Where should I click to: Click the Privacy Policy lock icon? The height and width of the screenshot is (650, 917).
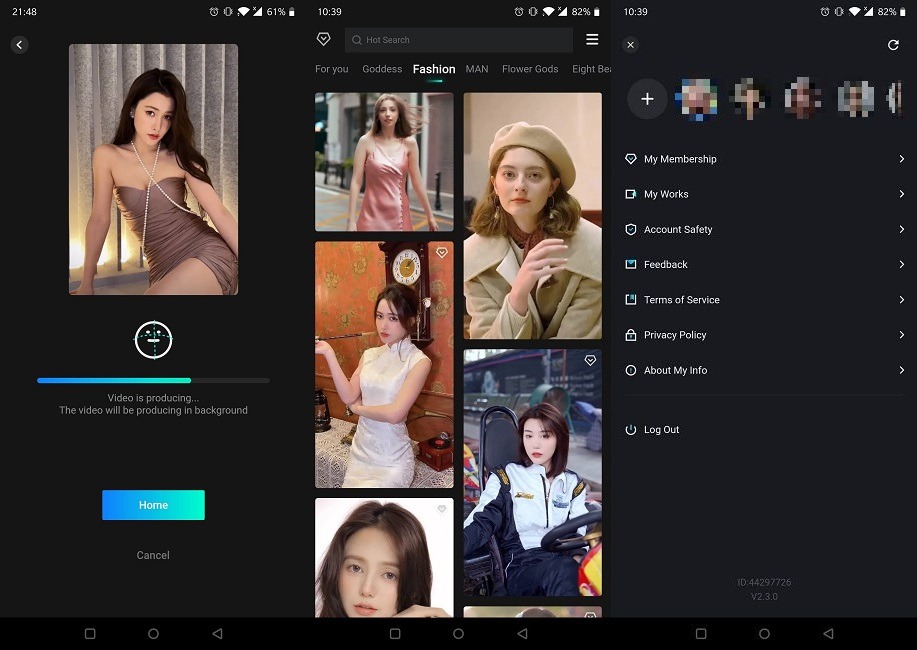[x=630, y=335]
